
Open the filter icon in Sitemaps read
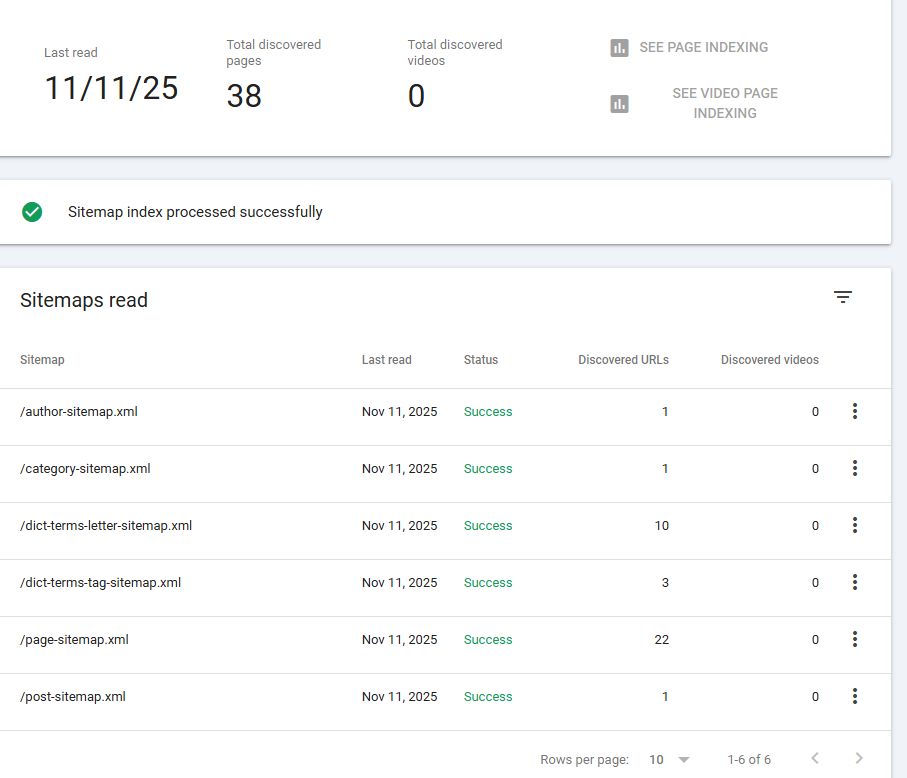coord(843,297)
